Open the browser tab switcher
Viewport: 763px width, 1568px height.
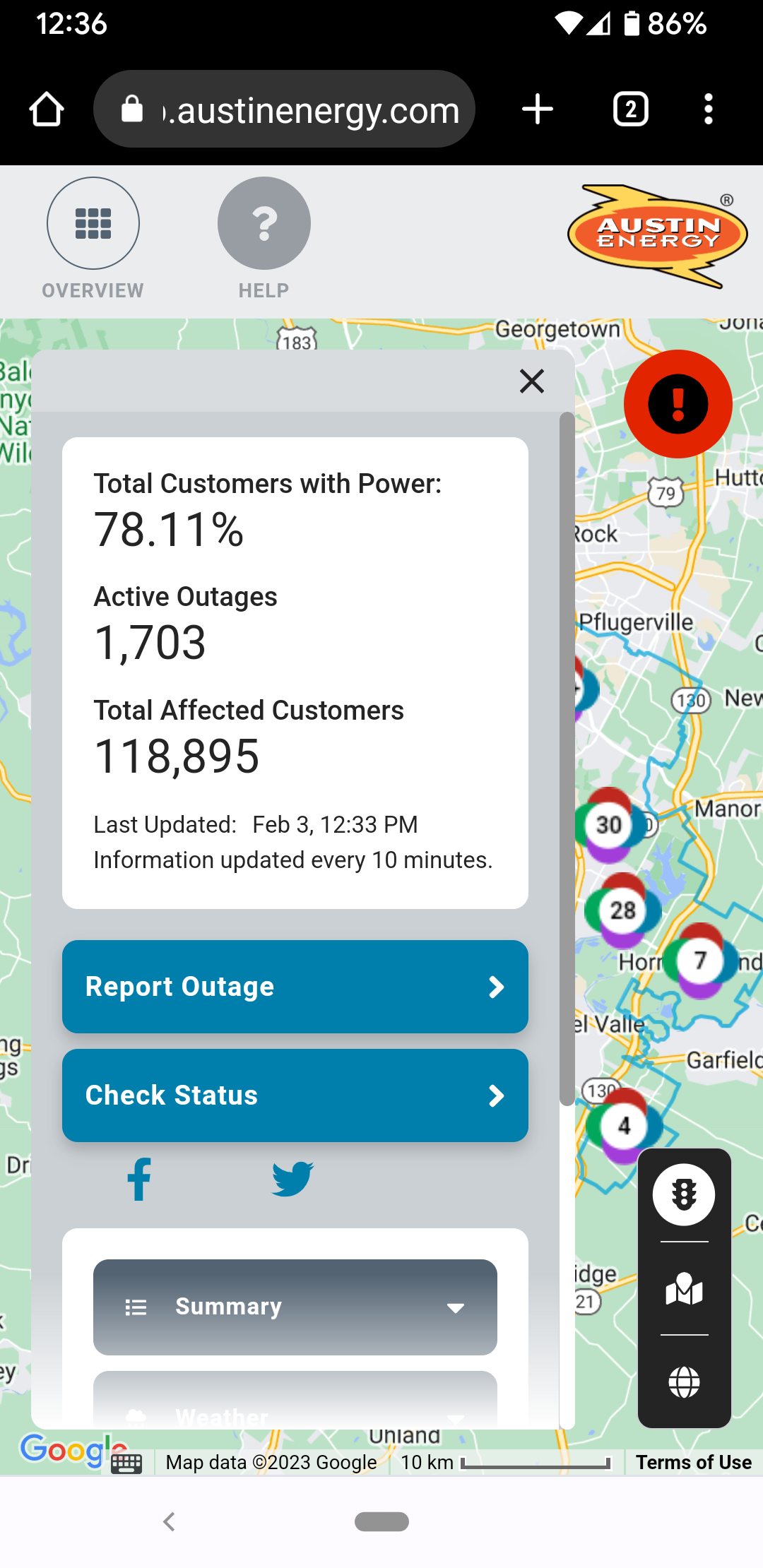tap(630, 109)
